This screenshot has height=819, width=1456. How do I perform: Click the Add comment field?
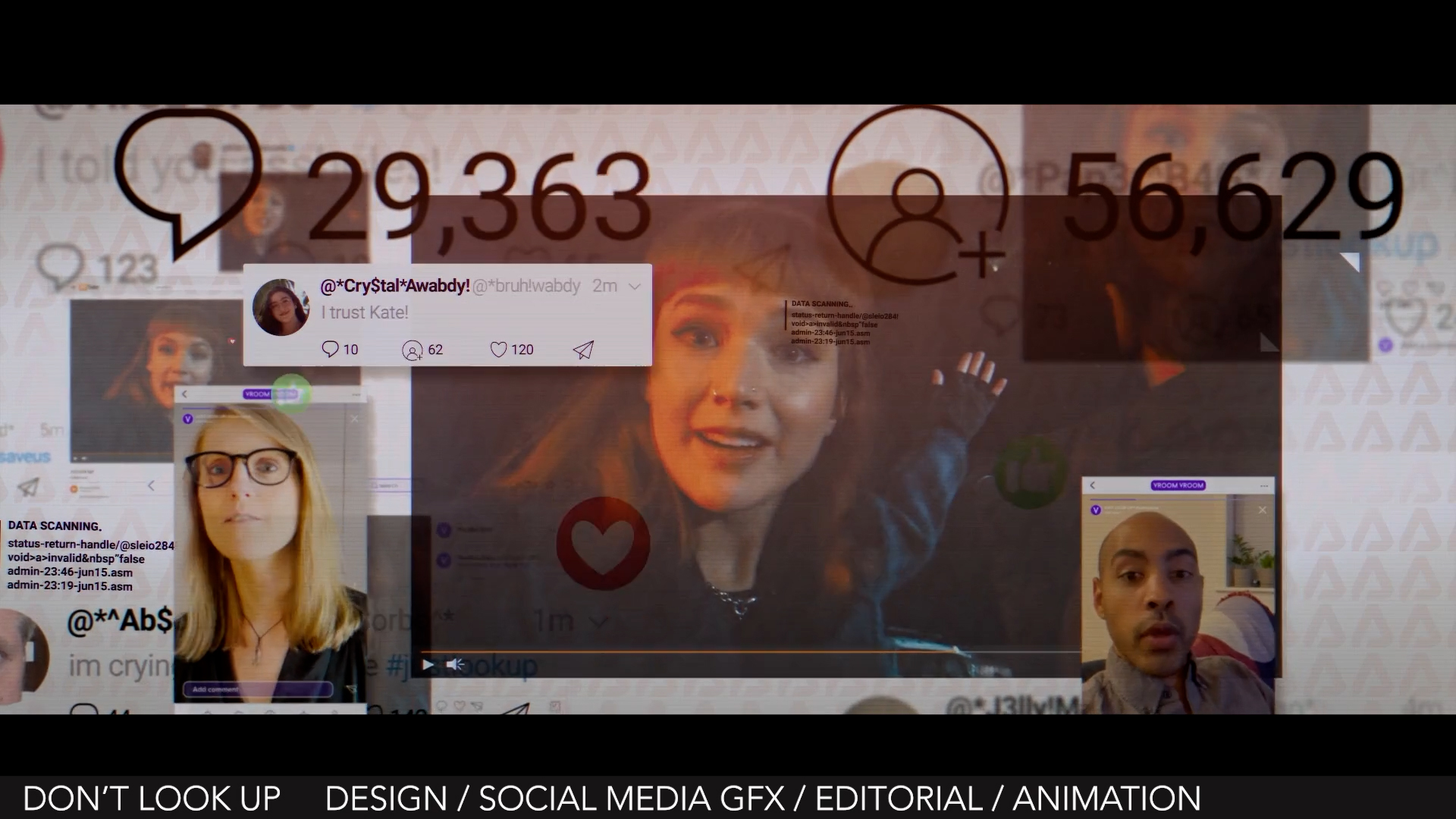point(258,689)
